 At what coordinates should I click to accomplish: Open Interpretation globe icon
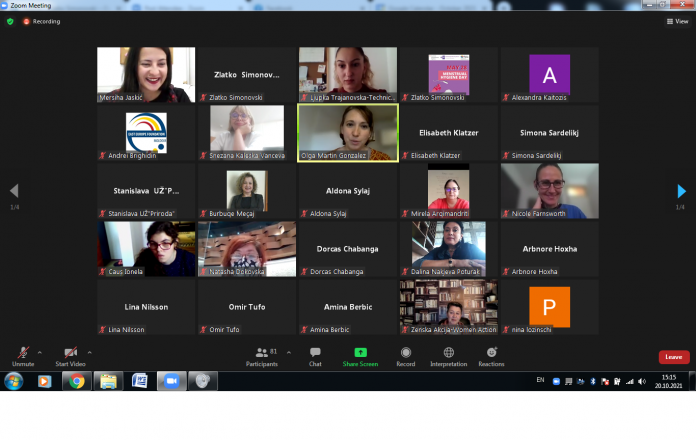coord(448,356)
